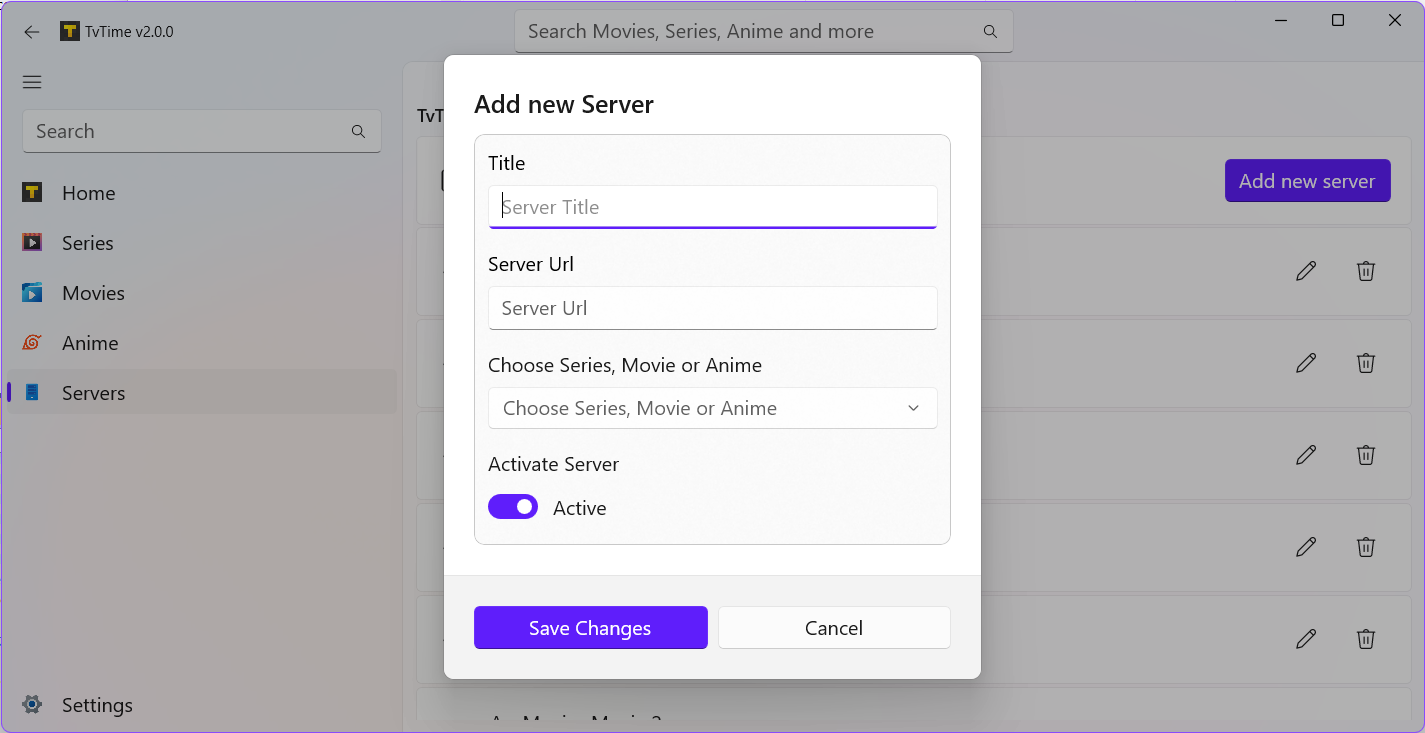Click the Search Movies, Series, Anime field
Screen dimensions: 1425x733
764,31
